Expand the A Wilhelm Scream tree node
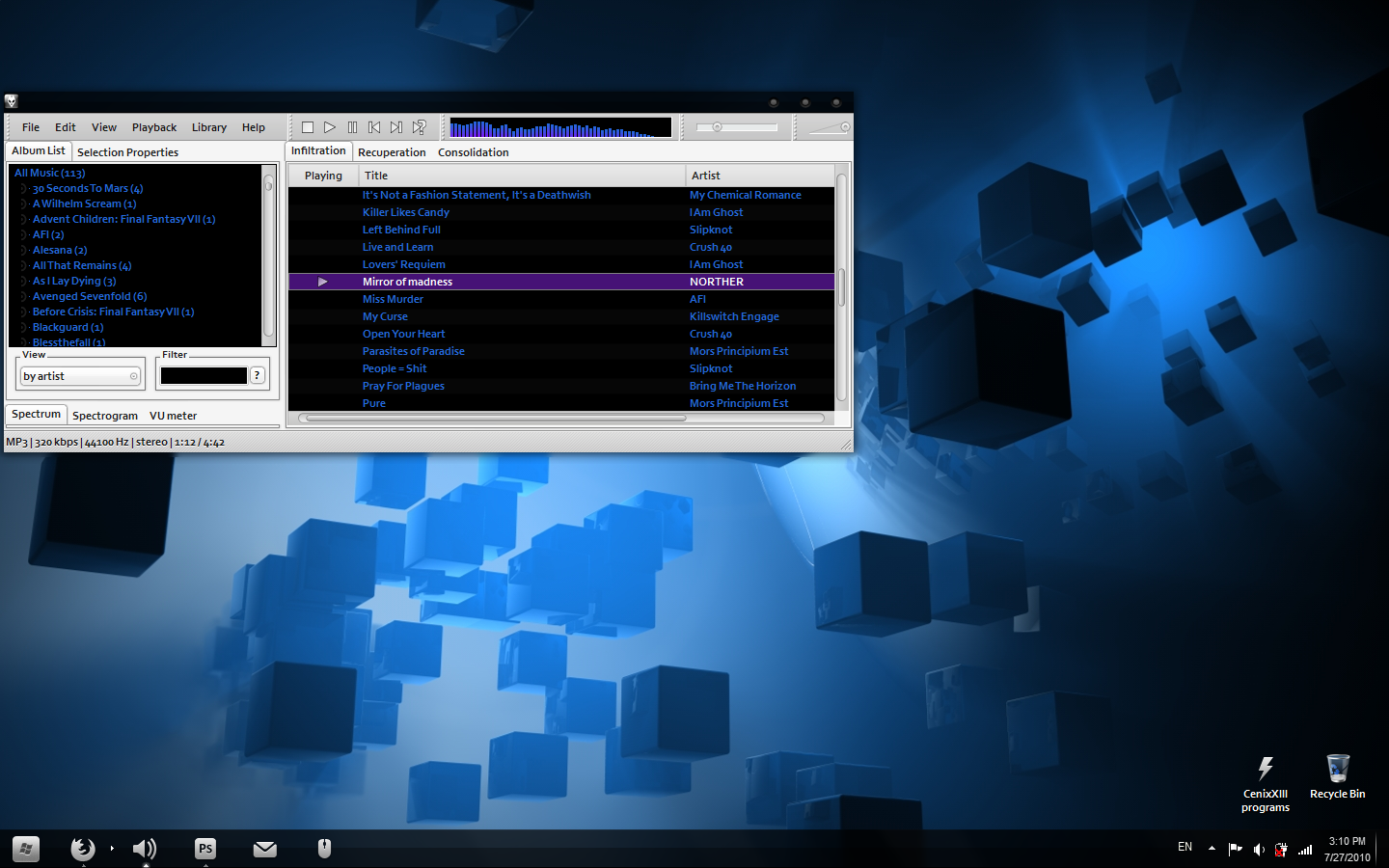 tap(24, 204)
